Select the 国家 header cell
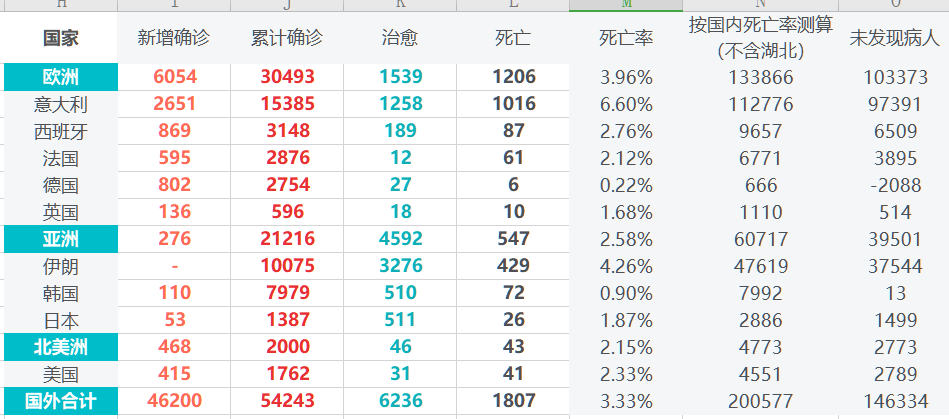 61,38
